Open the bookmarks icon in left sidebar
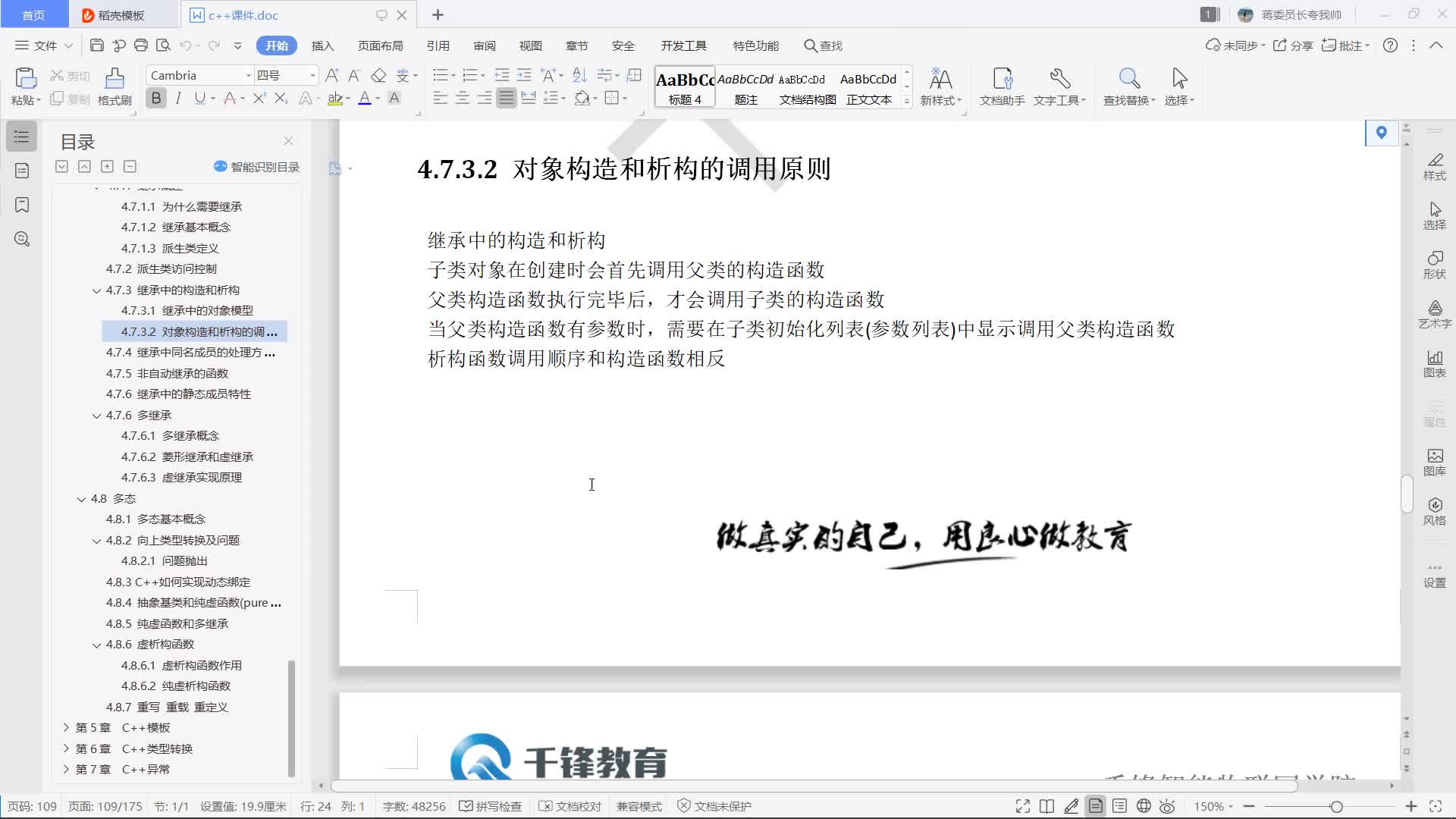Viewport: 1456px width, 819px height. coord(22,205)
